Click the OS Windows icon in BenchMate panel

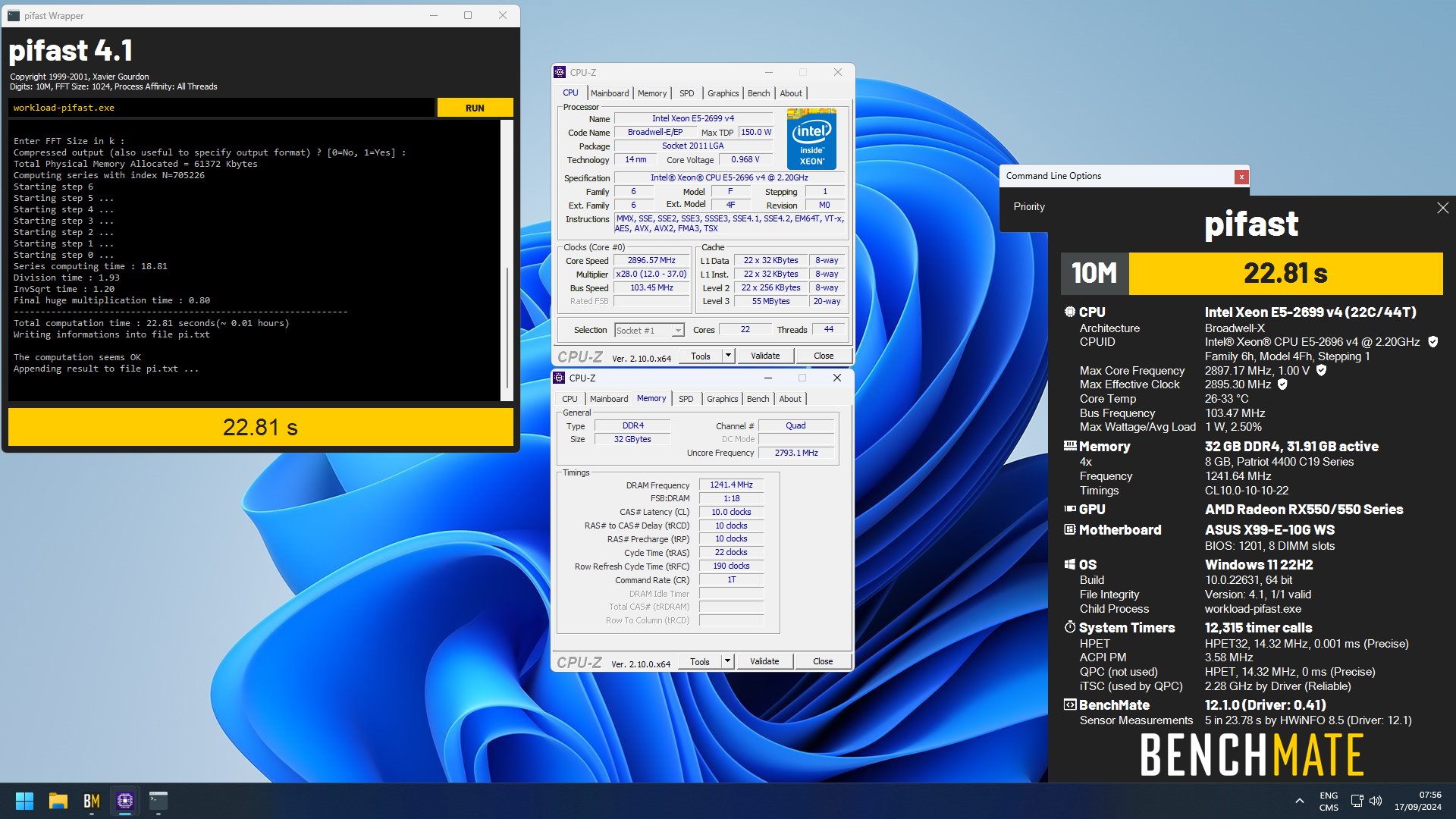1070,564
